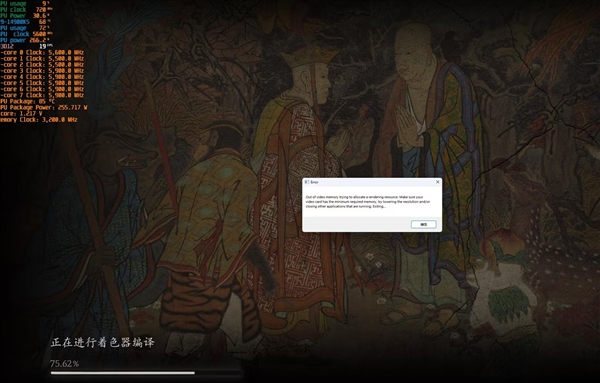
Task: Click the app icon in Error title bar
Action: (307, 182)
